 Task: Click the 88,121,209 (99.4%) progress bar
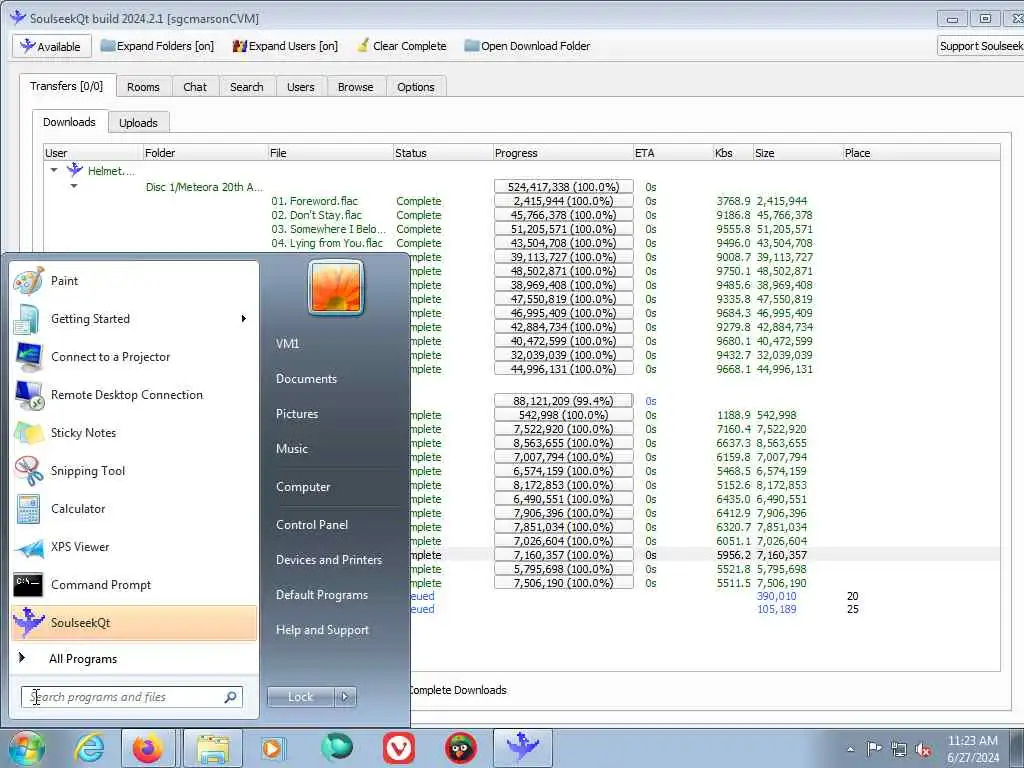pos(564,400)
